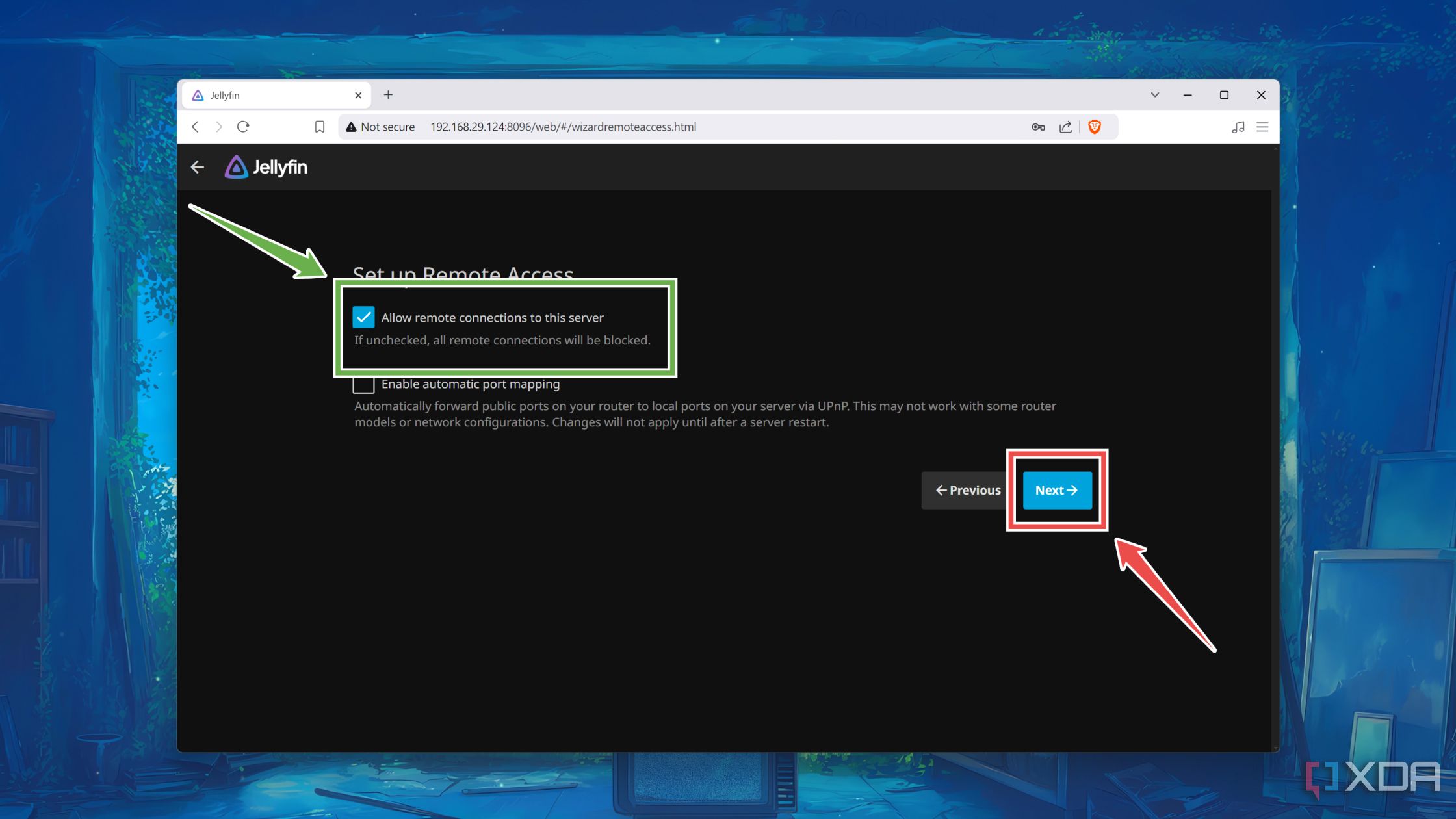Click the new tab plus button
Screen dimensions: 1456x819
(x=388, y=95)
